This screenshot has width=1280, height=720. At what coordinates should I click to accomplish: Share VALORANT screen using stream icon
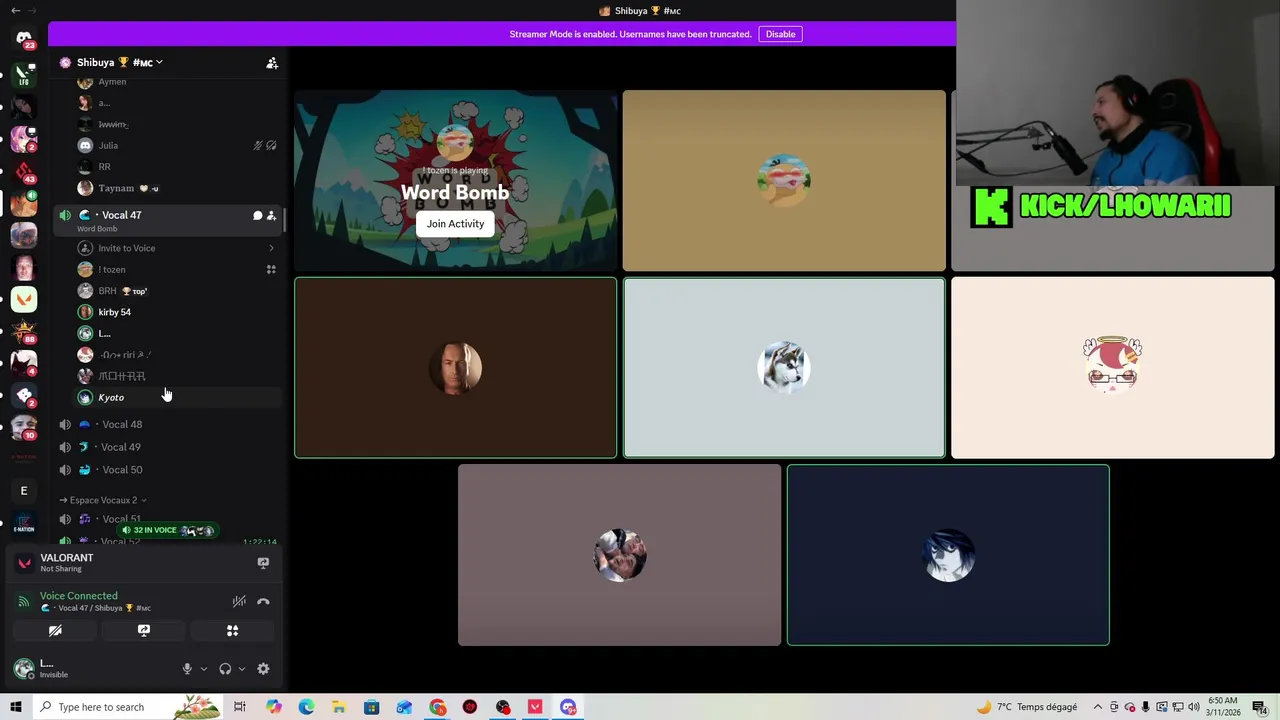[x=263, y=563]
